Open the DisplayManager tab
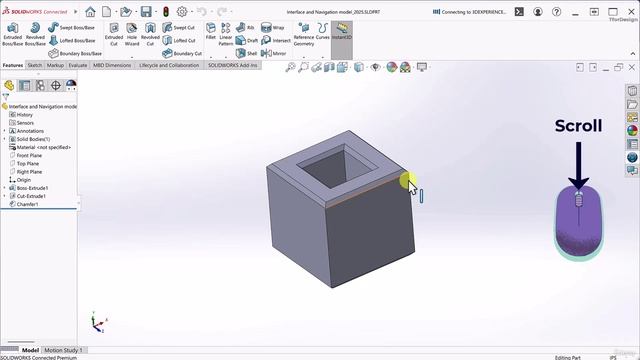Viewport: 640px width, 360px height. pyautogui.click(x=71, y=85)
